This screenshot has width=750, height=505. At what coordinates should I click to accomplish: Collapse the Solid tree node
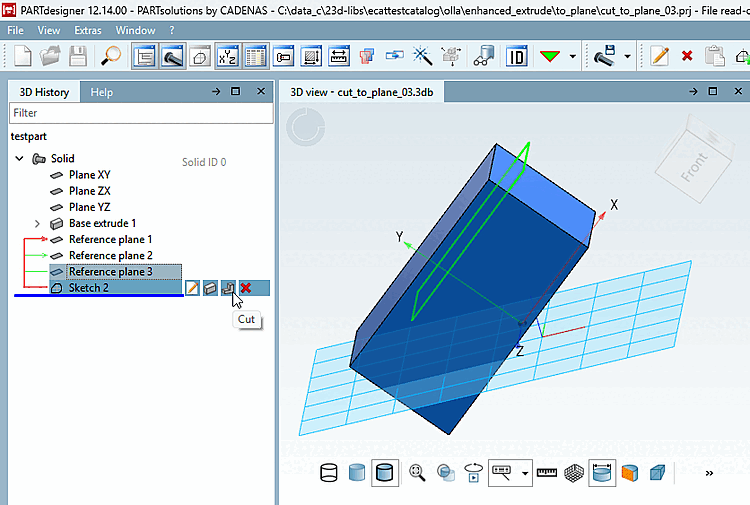pyautogui.click(x=20, y=158)
